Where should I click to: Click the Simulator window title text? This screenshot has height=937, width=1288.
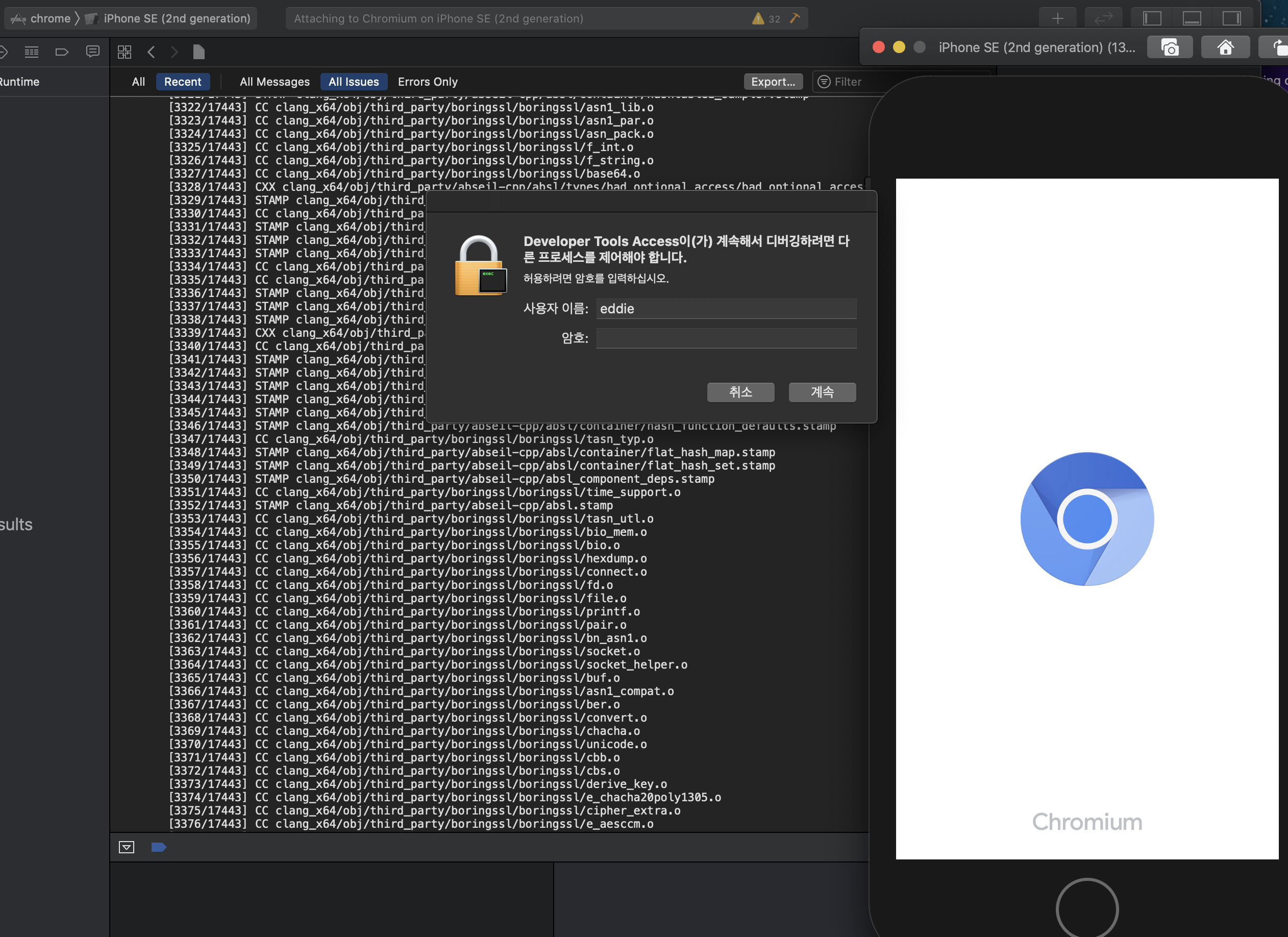click(x=1037, y=47)
